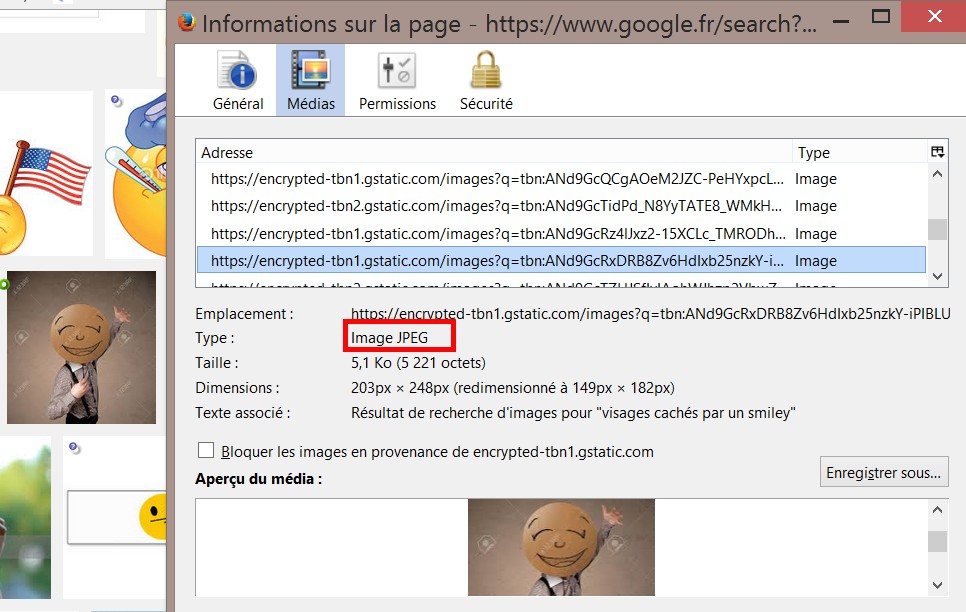Click the Image JPEG type value
This screenshot has width=966, height=612.
tap(389, 338)
